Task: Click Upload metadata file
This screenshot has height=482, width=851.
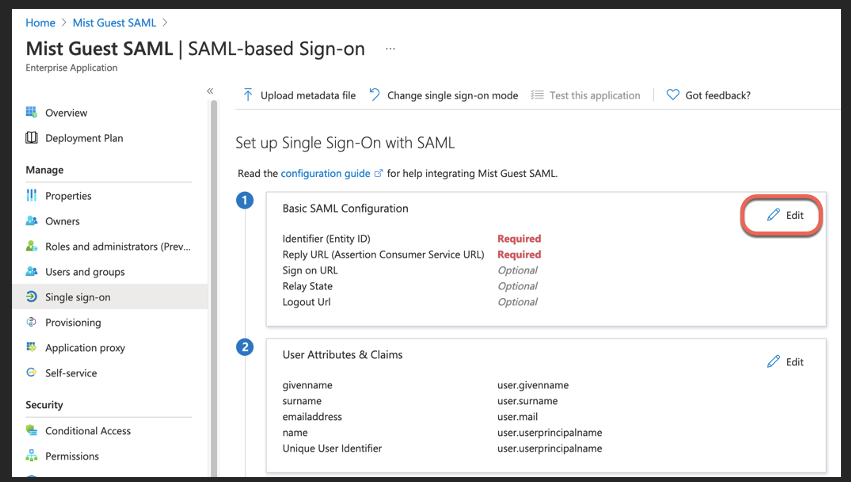Action: click(299, 95)
